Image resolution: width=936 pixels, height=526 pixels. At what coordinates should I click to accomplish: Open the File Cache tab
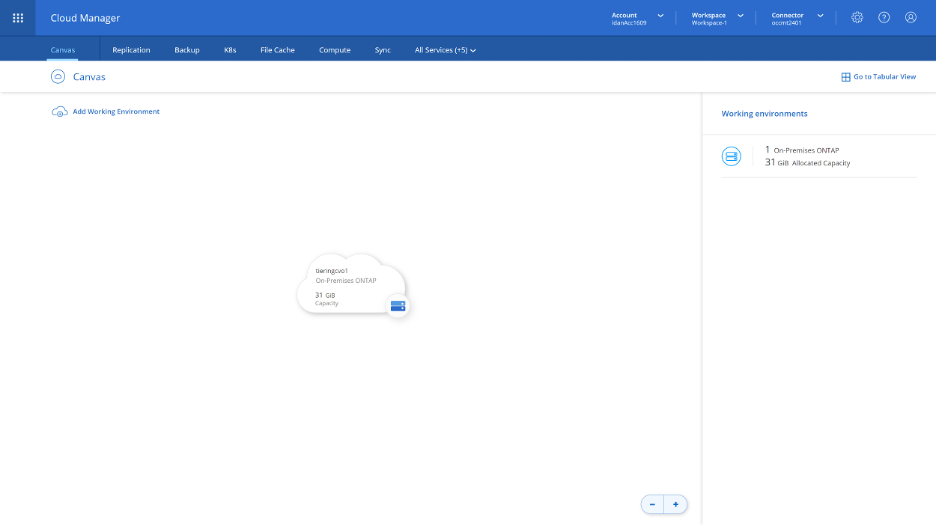(x=277, y=50)
